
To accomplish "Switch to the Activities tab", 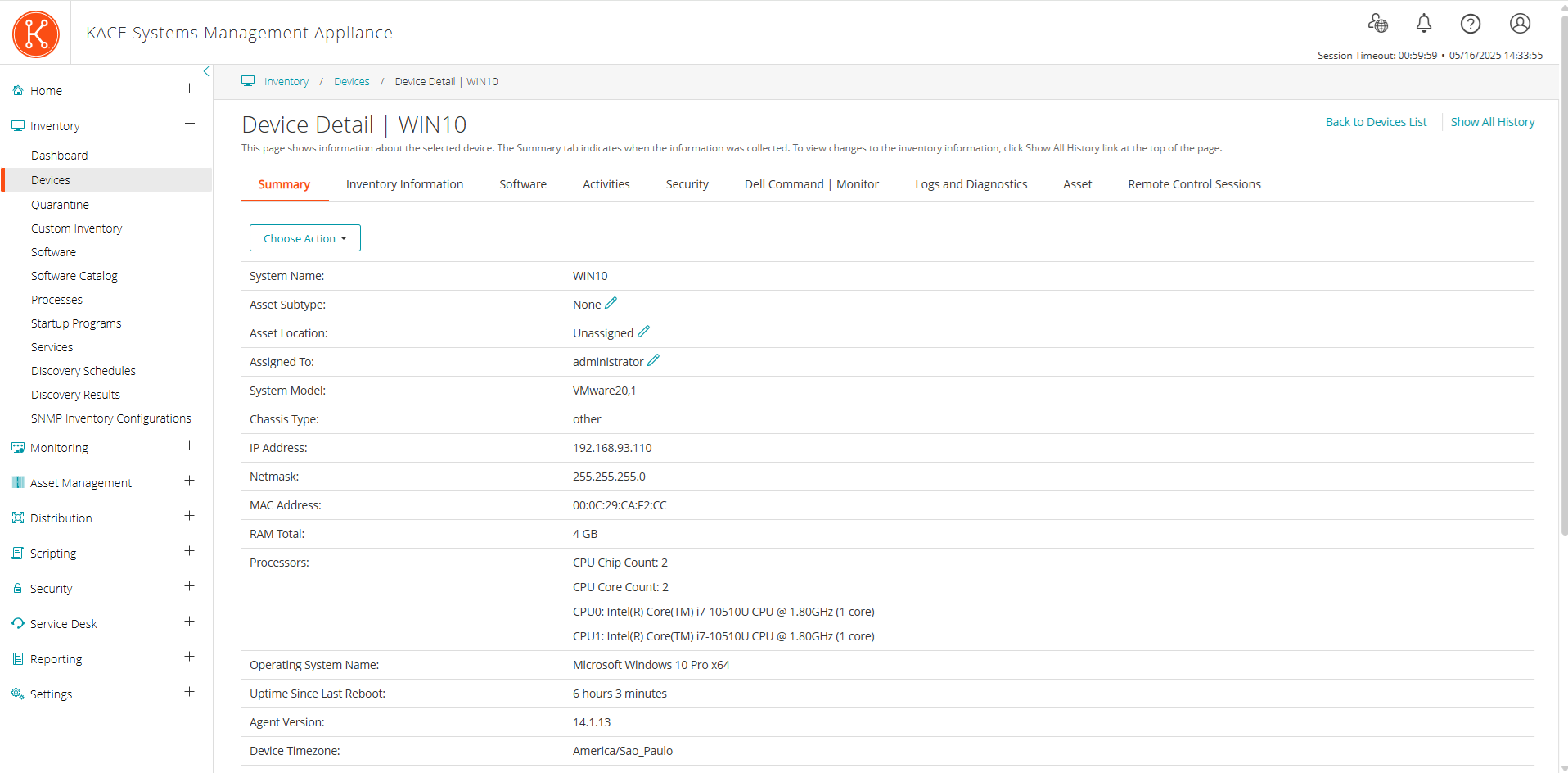I will pos(606,184).
